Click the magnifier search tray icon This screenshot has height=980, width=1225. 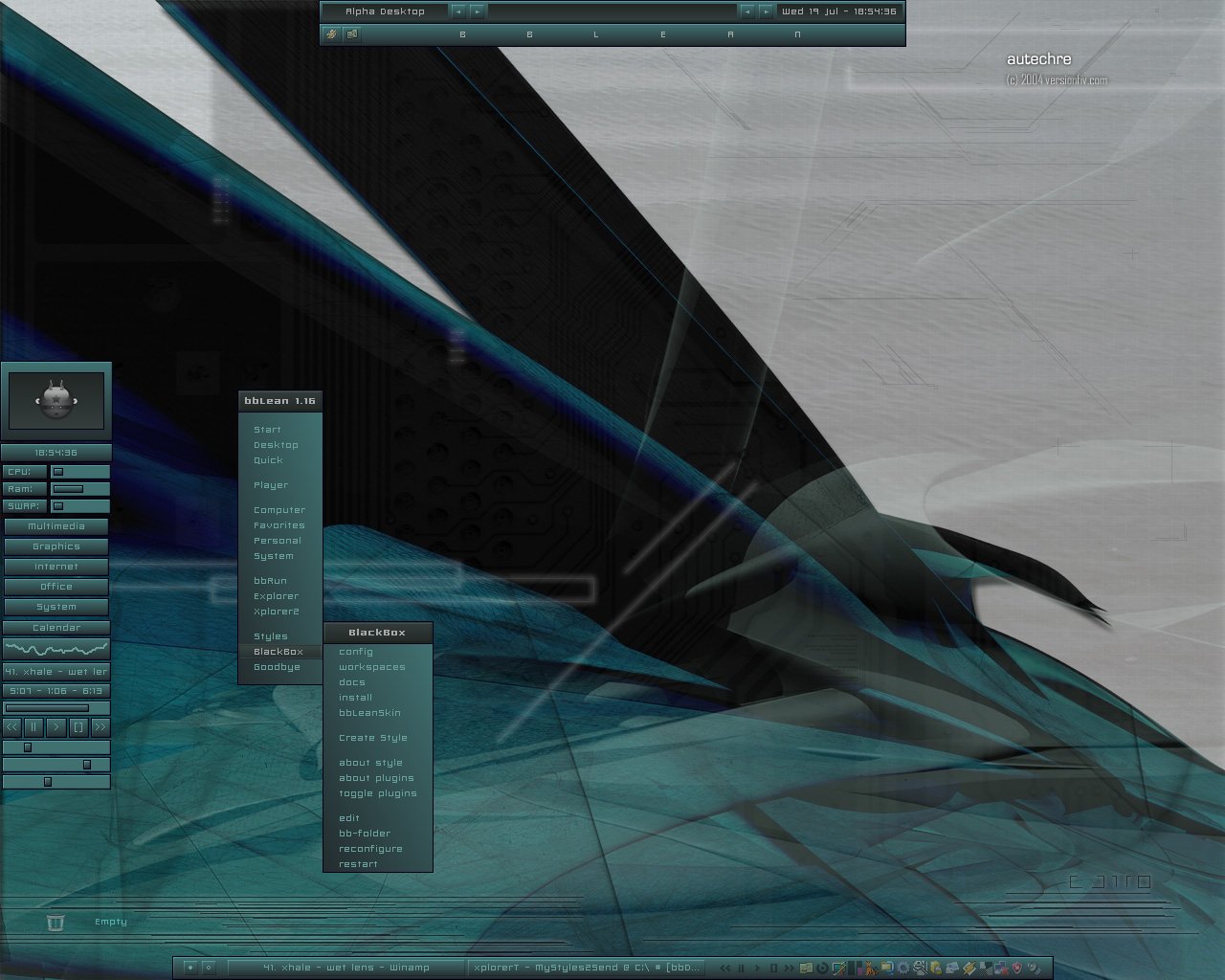[x=920, y=969]
